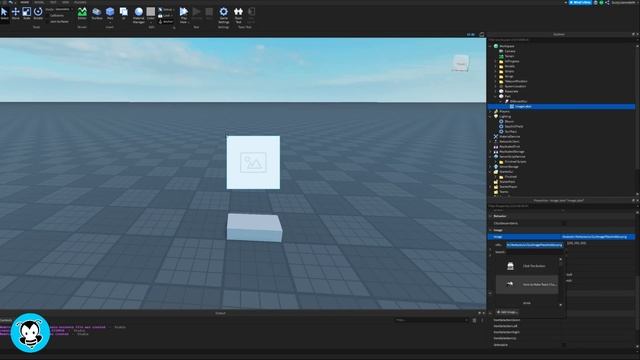Click the image asset ID input field
The width and height of the screenshot is (640, 360).
tap(535, 245)
